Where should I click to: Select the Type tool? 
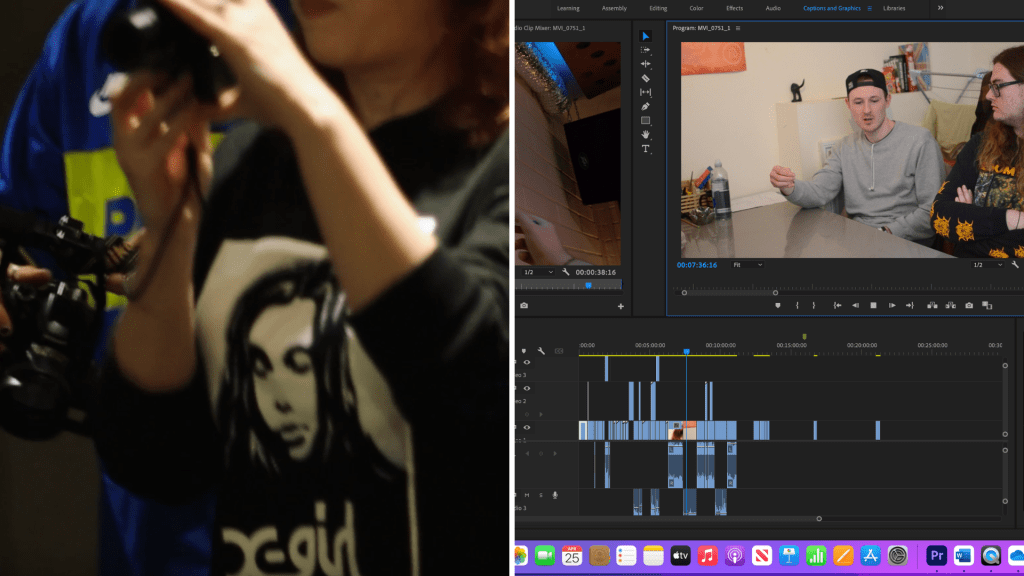coord(644,147)
